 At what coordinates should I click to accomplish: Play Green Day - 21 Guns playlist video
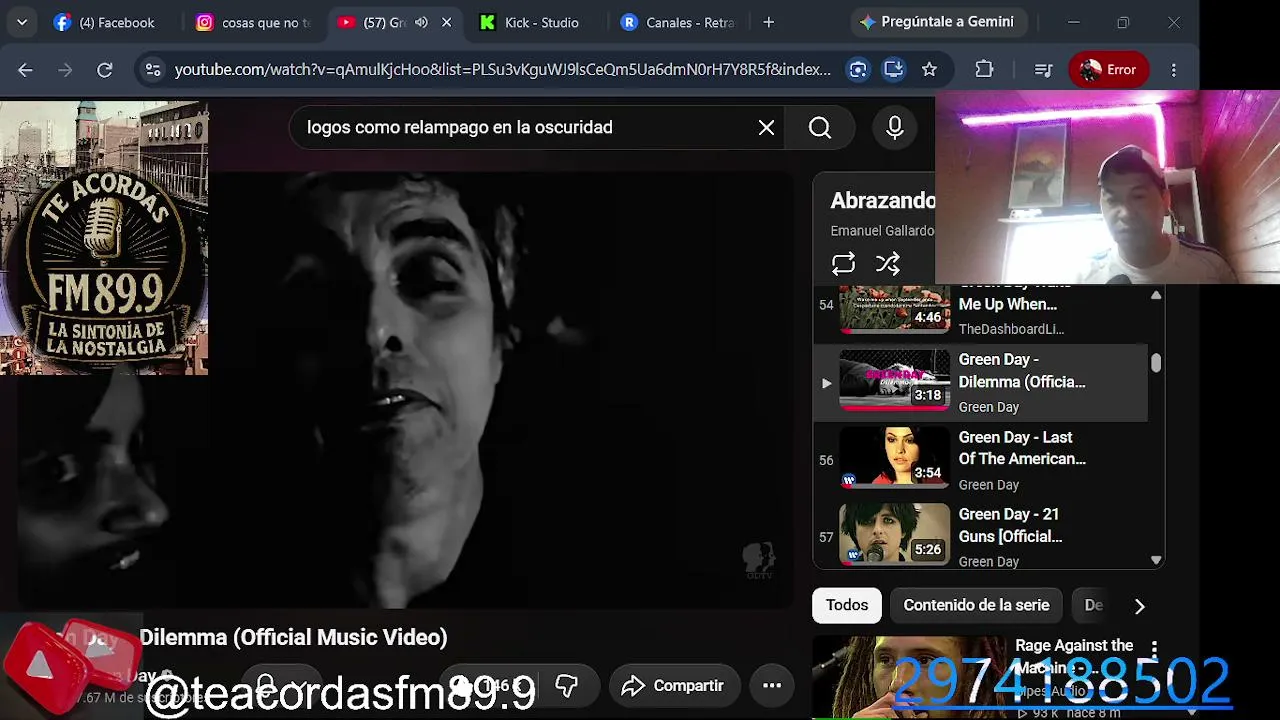coord(982,537)
